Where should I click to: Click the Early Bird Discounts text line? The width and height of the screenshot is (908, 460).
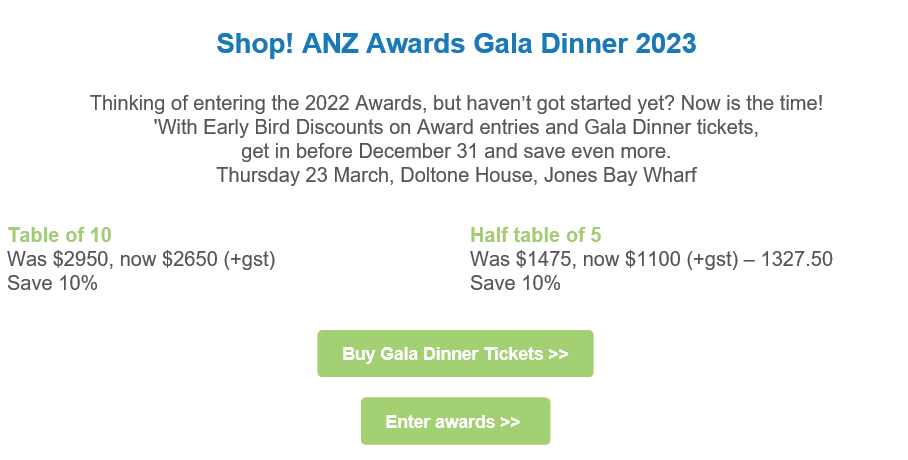click(x=455, y=128)
